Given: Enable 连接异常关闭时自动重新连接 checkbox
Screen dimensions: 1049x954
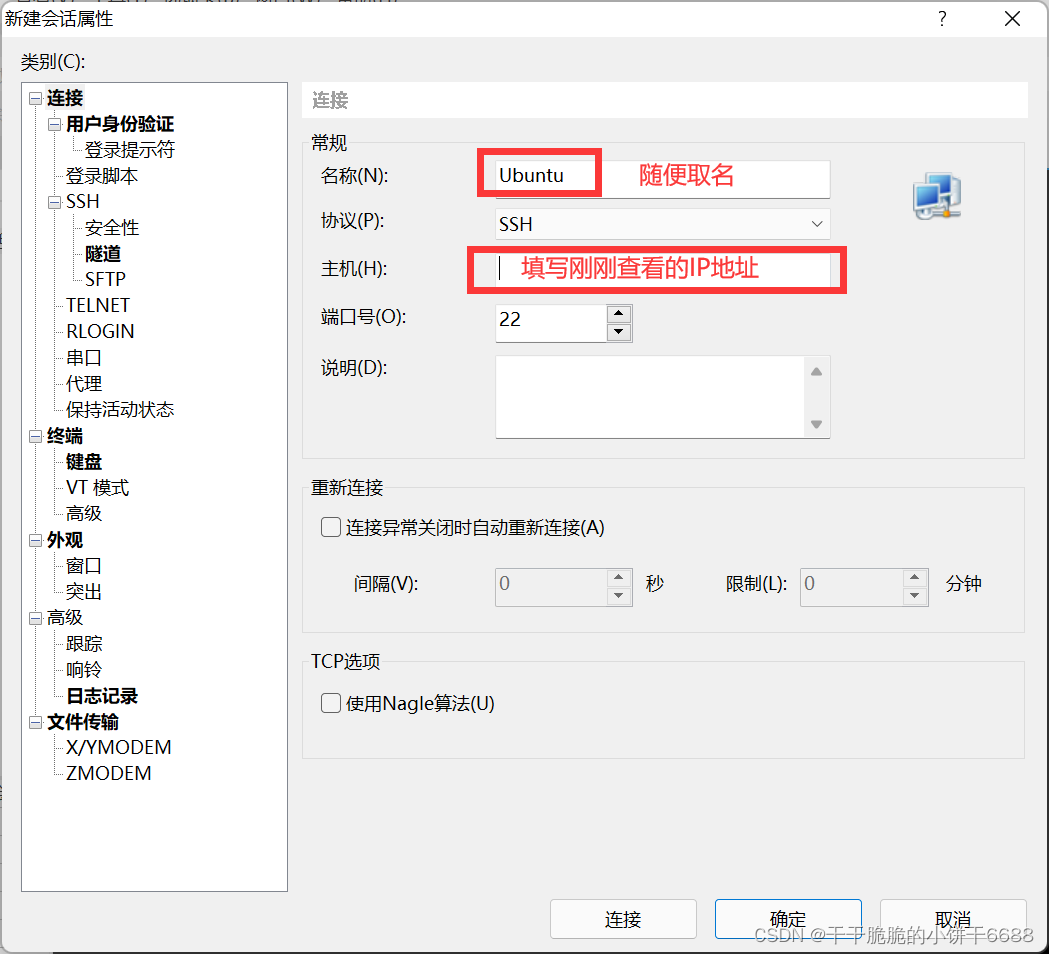Looking at the screenshot, I should coord(330,527).
